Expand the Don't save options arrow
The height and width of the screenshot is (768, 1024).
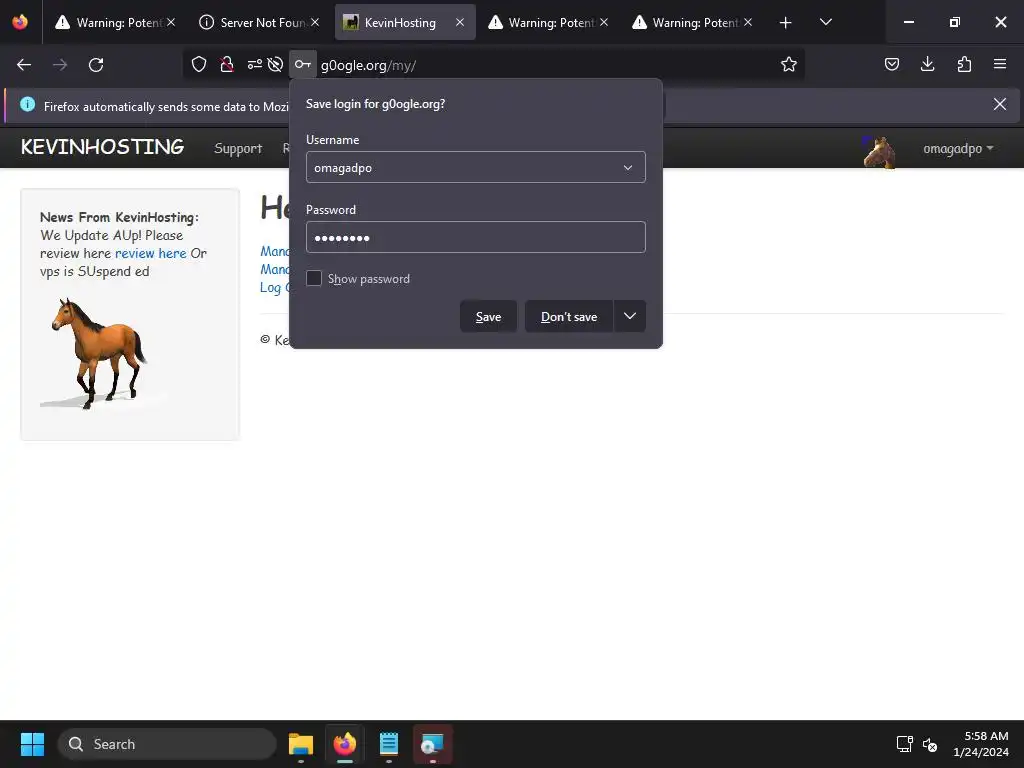tap(630, 316)
